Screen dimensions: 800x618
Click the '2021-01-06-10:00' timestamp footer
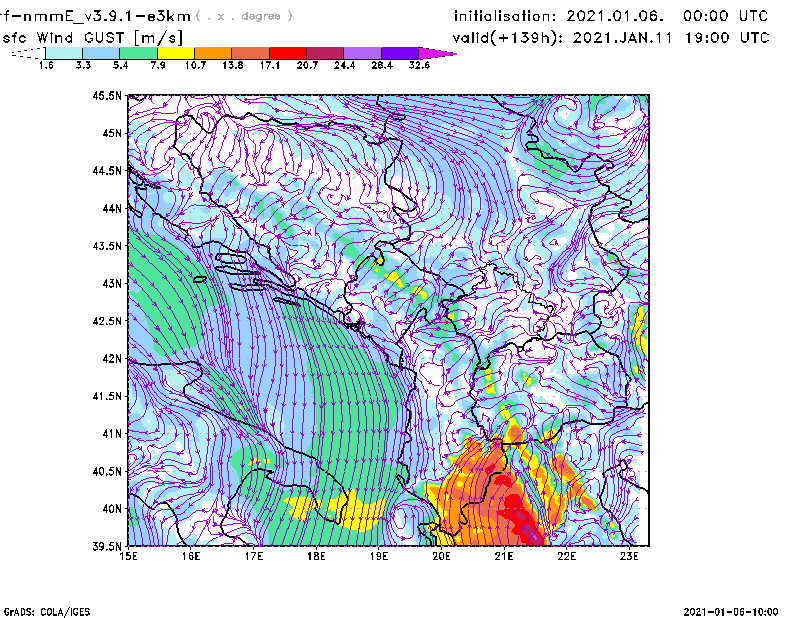pyautogui.click(x=731, y=612)
